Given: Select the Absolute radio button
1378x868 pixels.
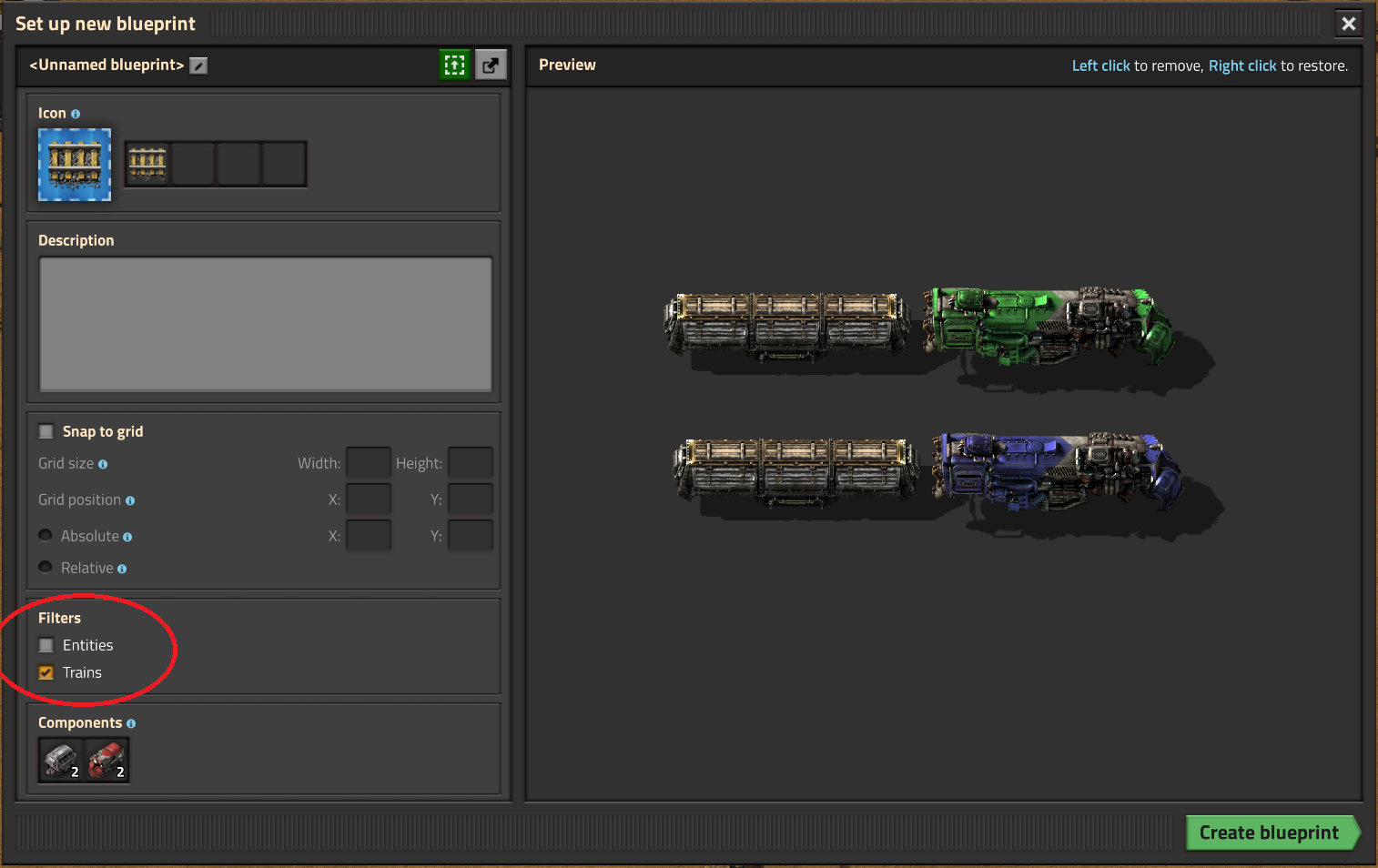Looking at the screenshot, I should [x=46, y=536].
